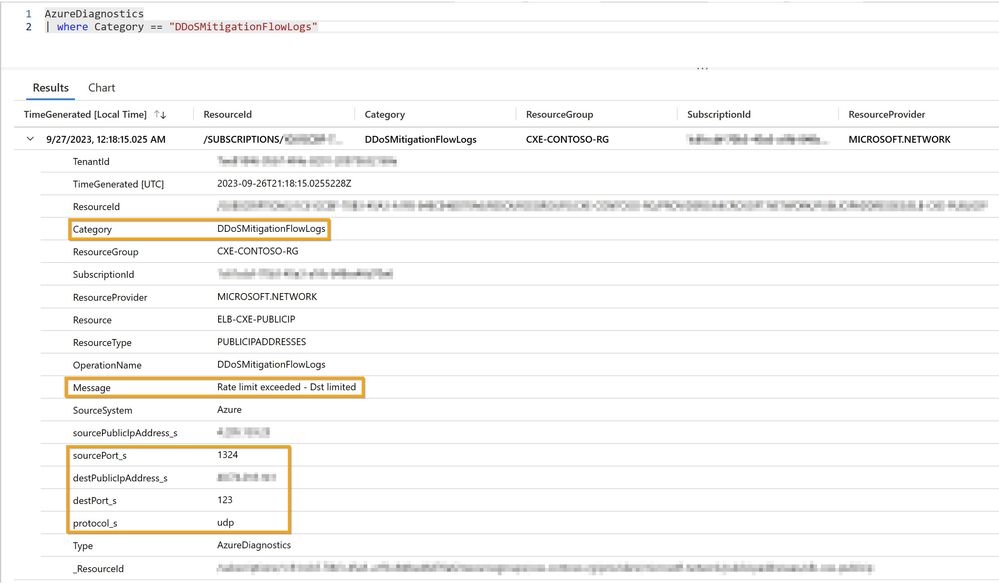Click the Category detail value DDoSMitigationFlowLogs
The height and width of the screenshot is (583, 999).
pyautogui.click(x=271, y=229)
